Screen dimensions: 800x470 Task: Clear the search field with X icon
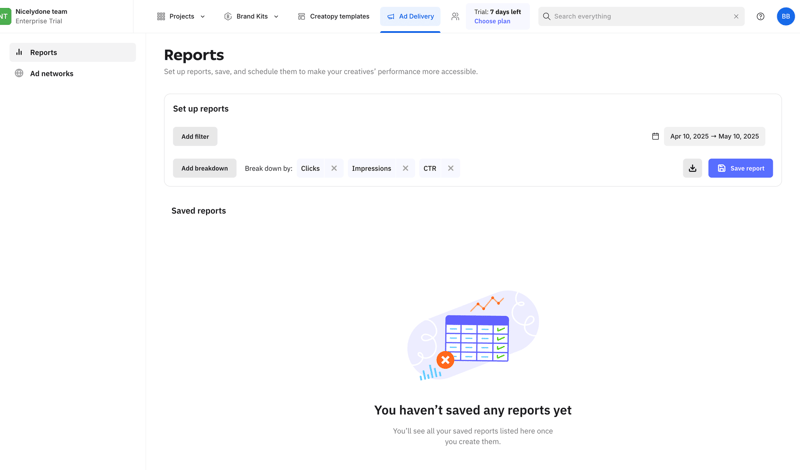736,16
